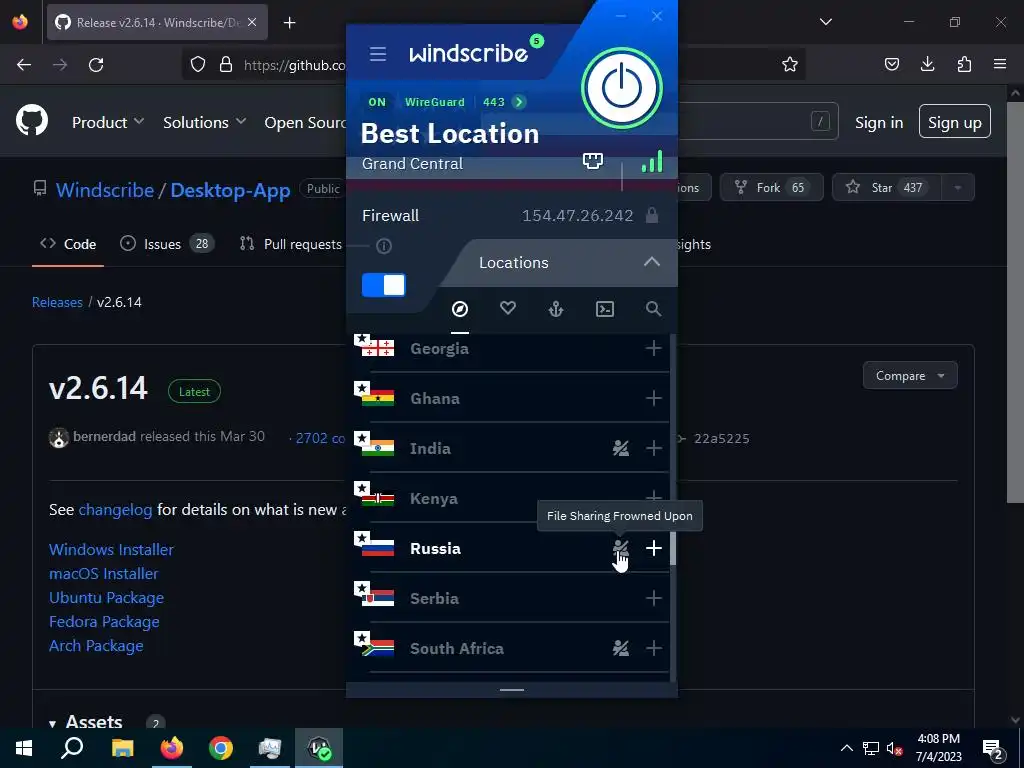This screenshot has width=1024, height=768.
Task: Open the Windows Start menu
Action: click(x=24, y=748)
